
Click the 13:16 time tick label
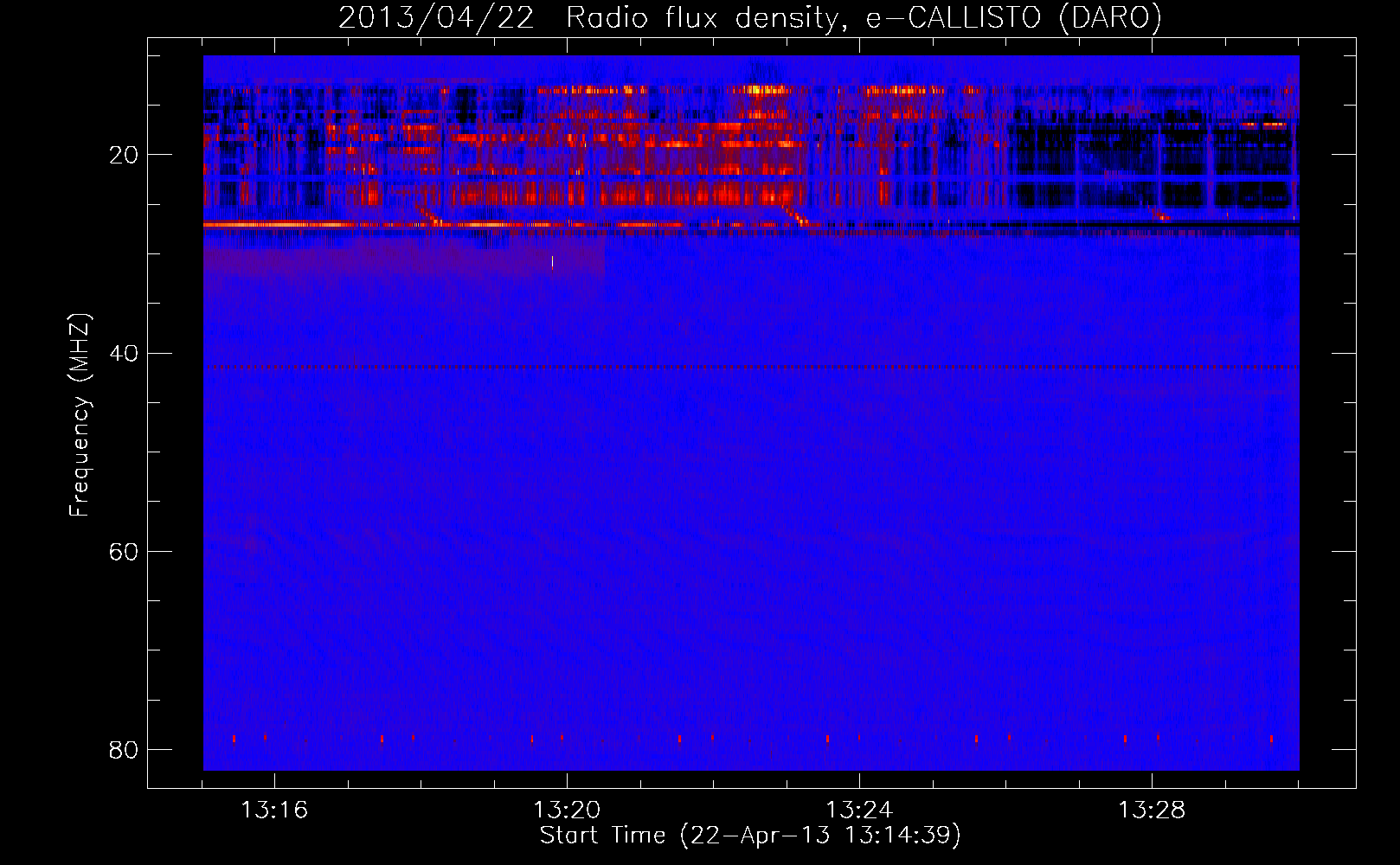point(273,811)
